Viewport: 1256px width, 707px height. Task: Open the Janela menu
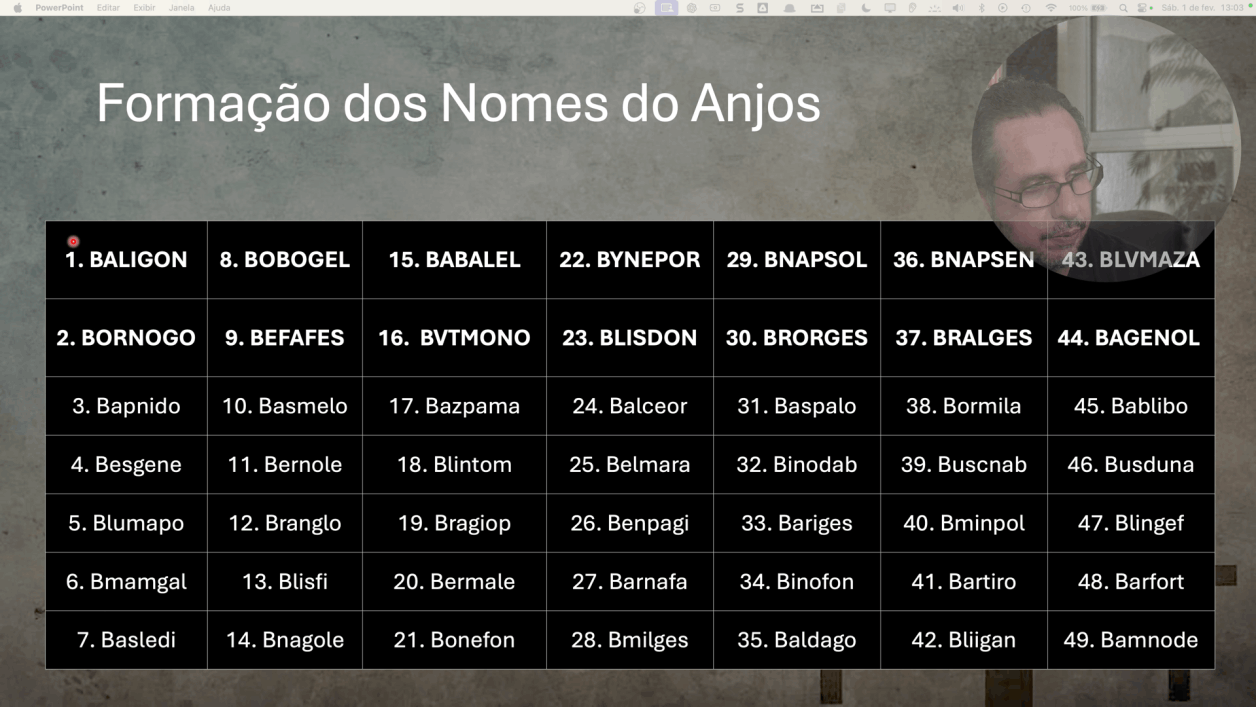(181, 7)
